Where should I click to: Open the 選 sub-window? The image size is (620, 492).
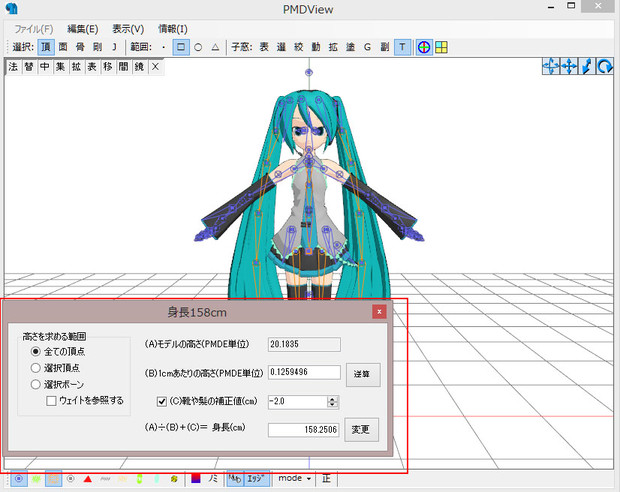pyautogui.click(x=281, y=47)
